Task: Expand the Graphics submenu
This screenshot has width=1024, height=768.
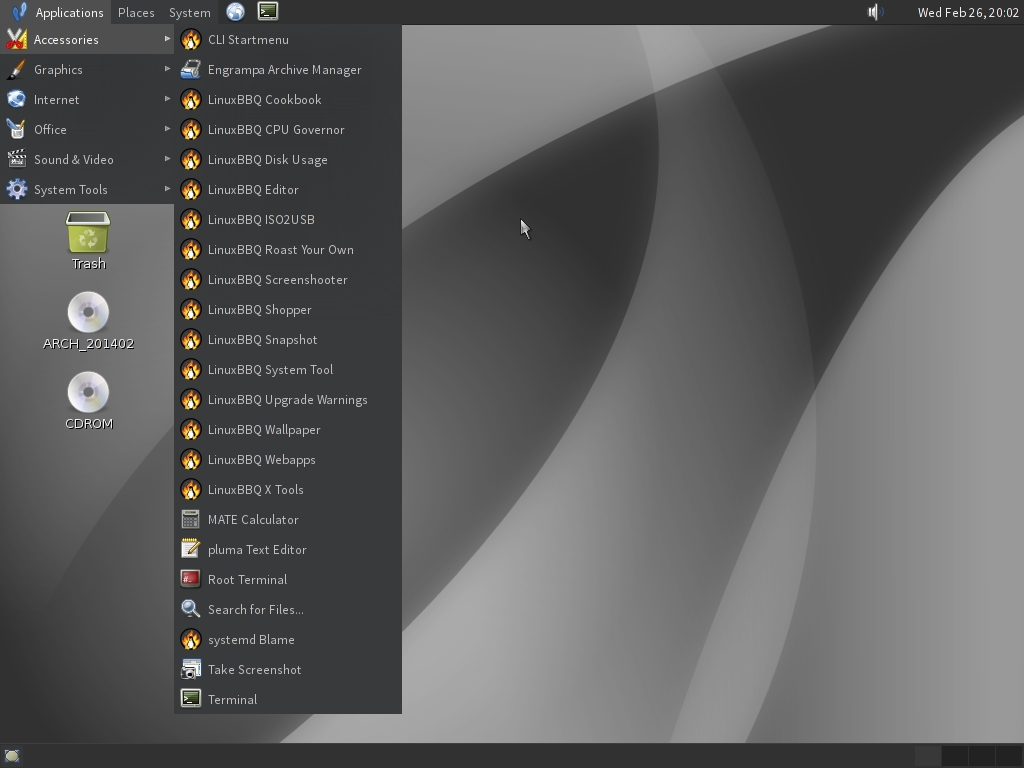Action: tap(87, 70)
